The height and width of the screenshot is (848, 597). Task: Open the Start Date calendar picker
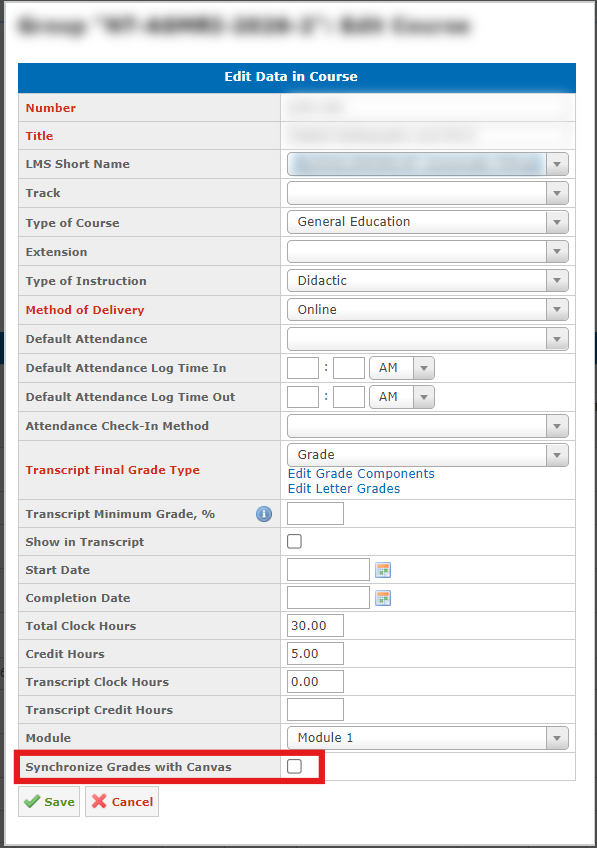pyautogui.click(x=383, y=570)
